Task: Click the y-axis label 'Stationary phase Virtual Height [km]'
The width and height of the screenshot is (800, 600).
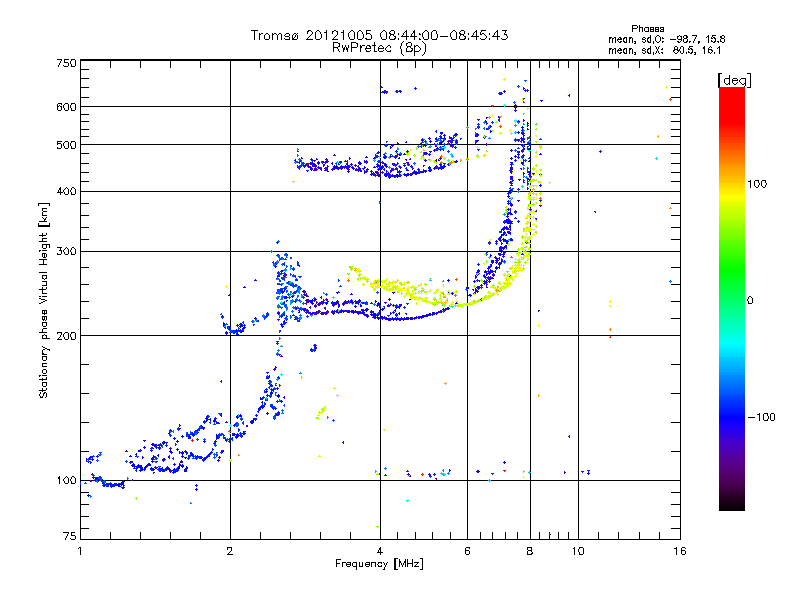Action: coord(43,300)
